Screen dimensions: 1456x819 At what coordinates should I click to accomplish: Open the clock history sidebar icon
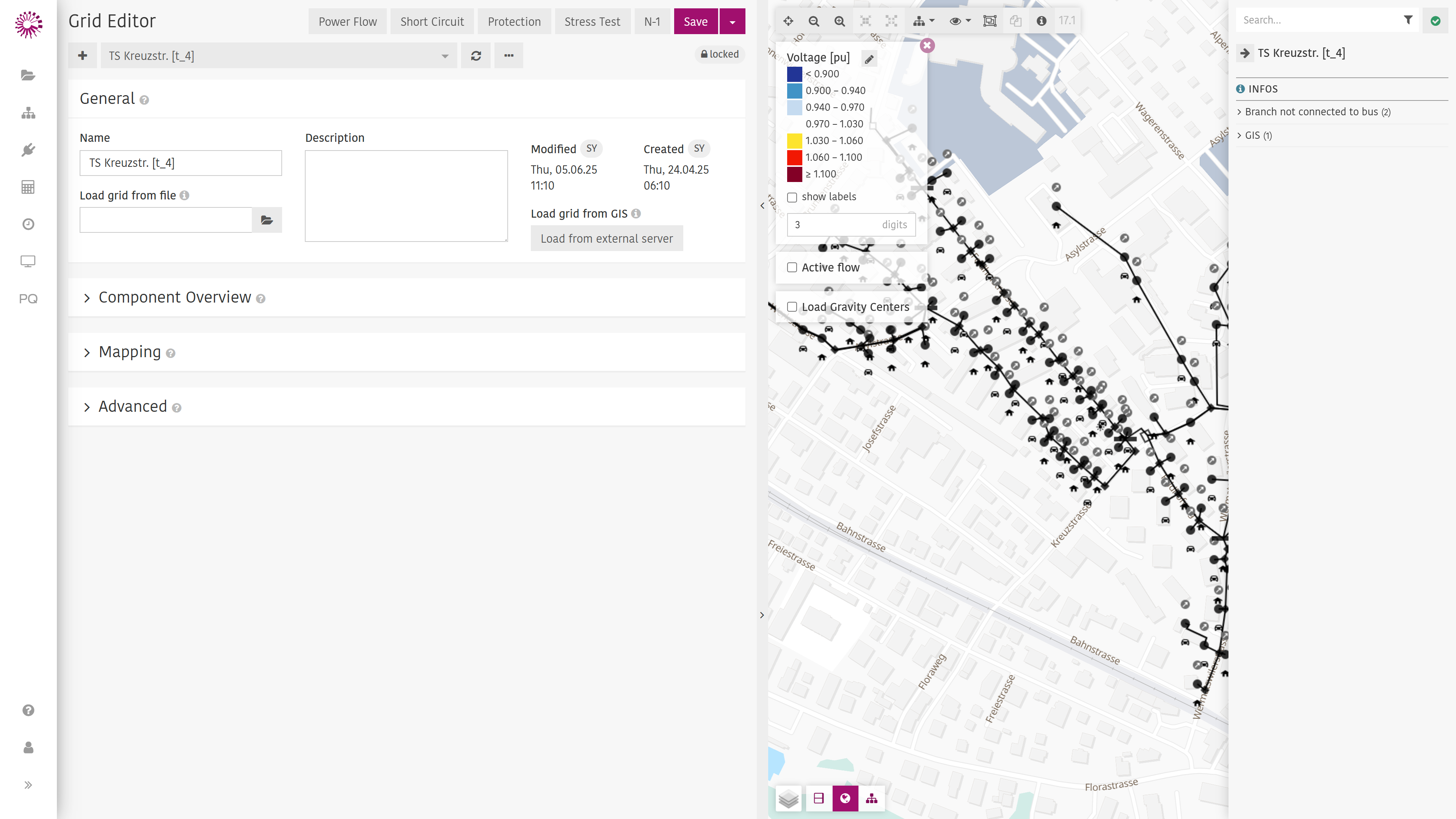point(28,224)
